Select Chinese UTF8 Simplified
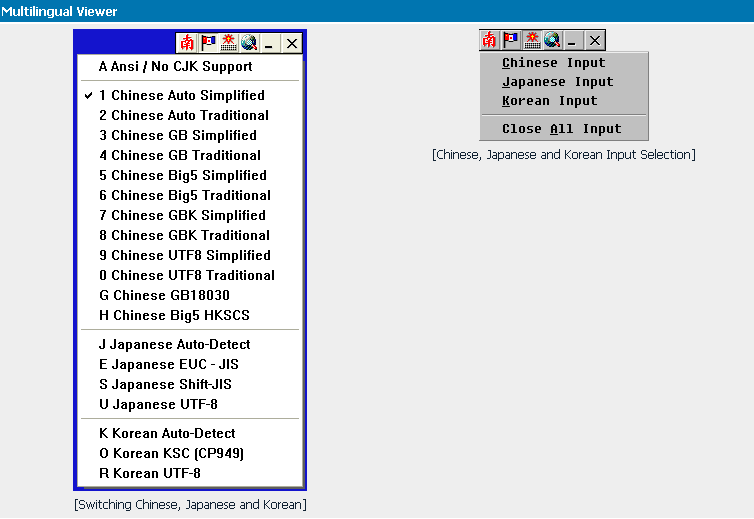 190,255
